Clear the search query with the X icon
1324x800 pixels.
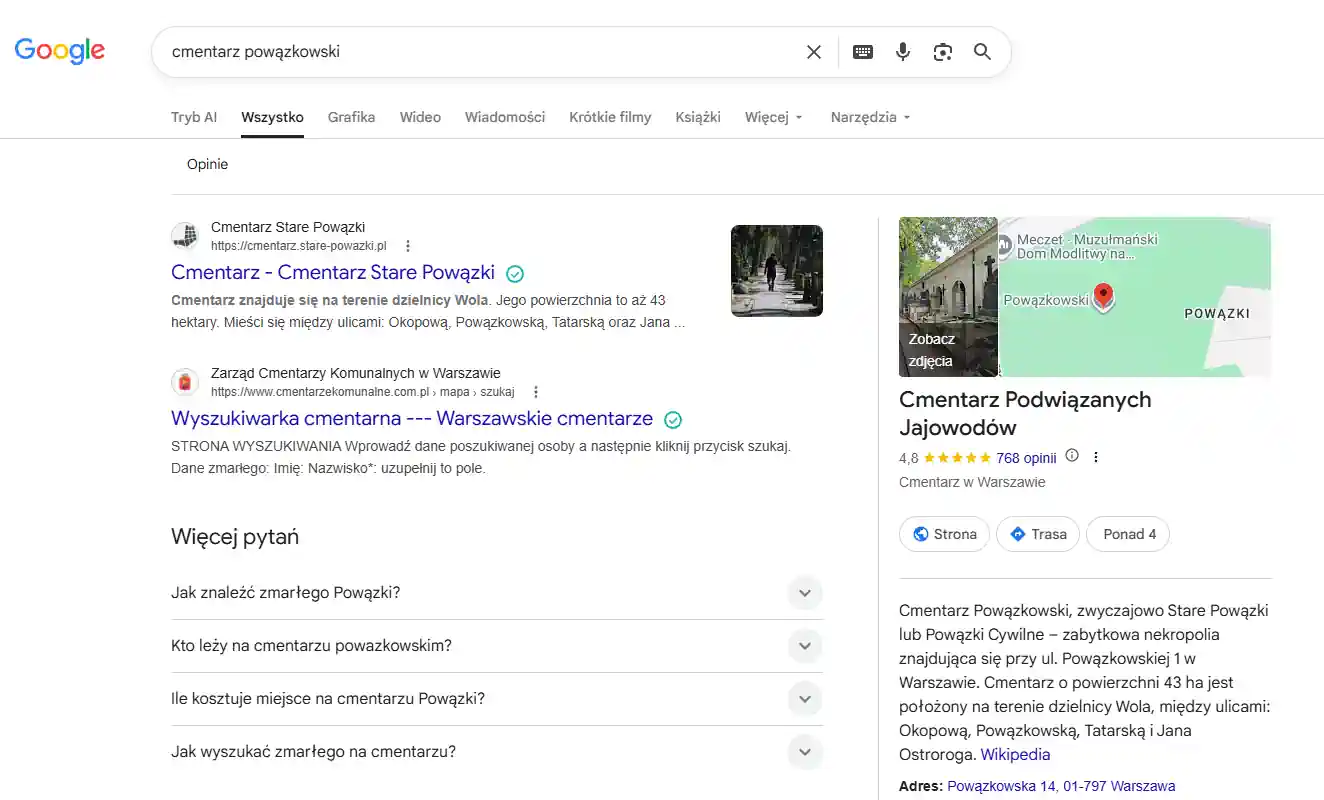point(814,52)
